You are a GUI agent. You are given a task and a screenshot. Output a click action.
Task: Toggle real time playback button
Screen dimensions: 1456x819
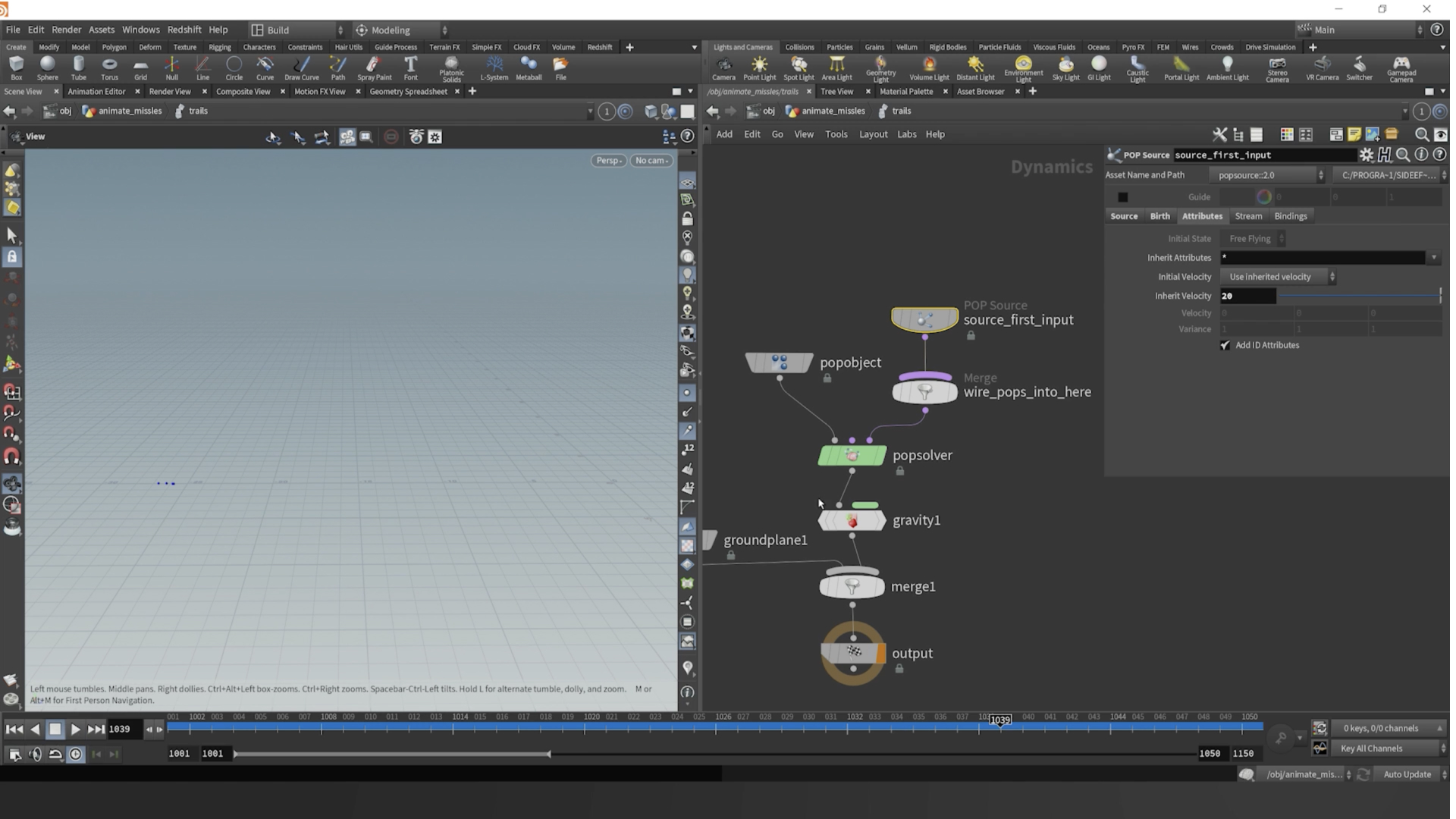pos(76,755)
